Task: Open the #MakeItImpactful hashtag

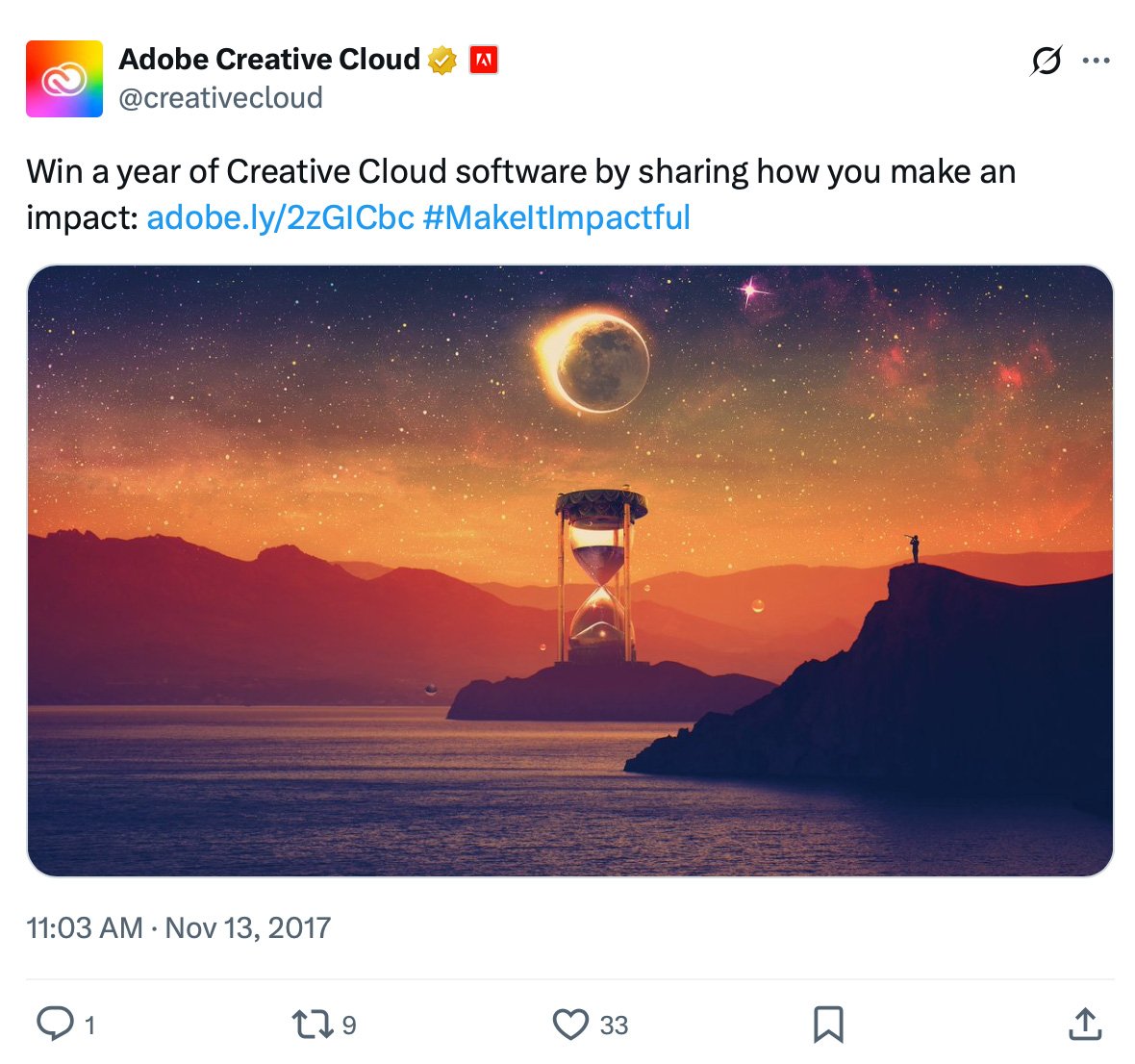Action: click(556, 217)
